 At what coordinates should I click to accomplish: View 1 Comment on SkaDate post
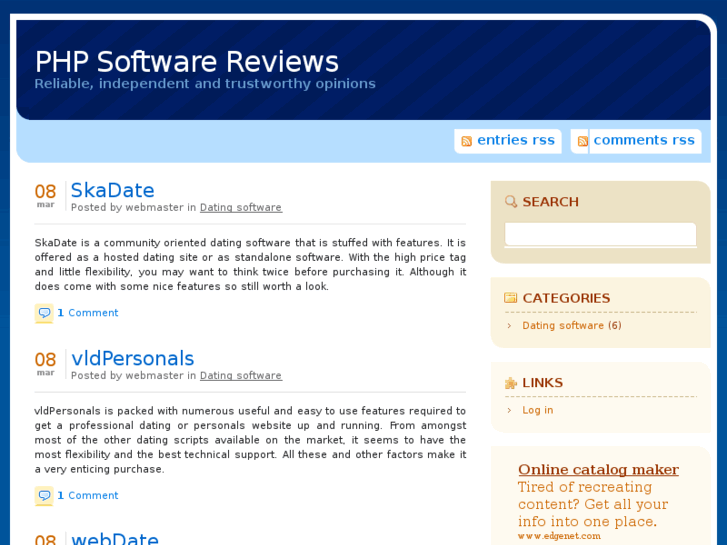click(x=88, y=313)
